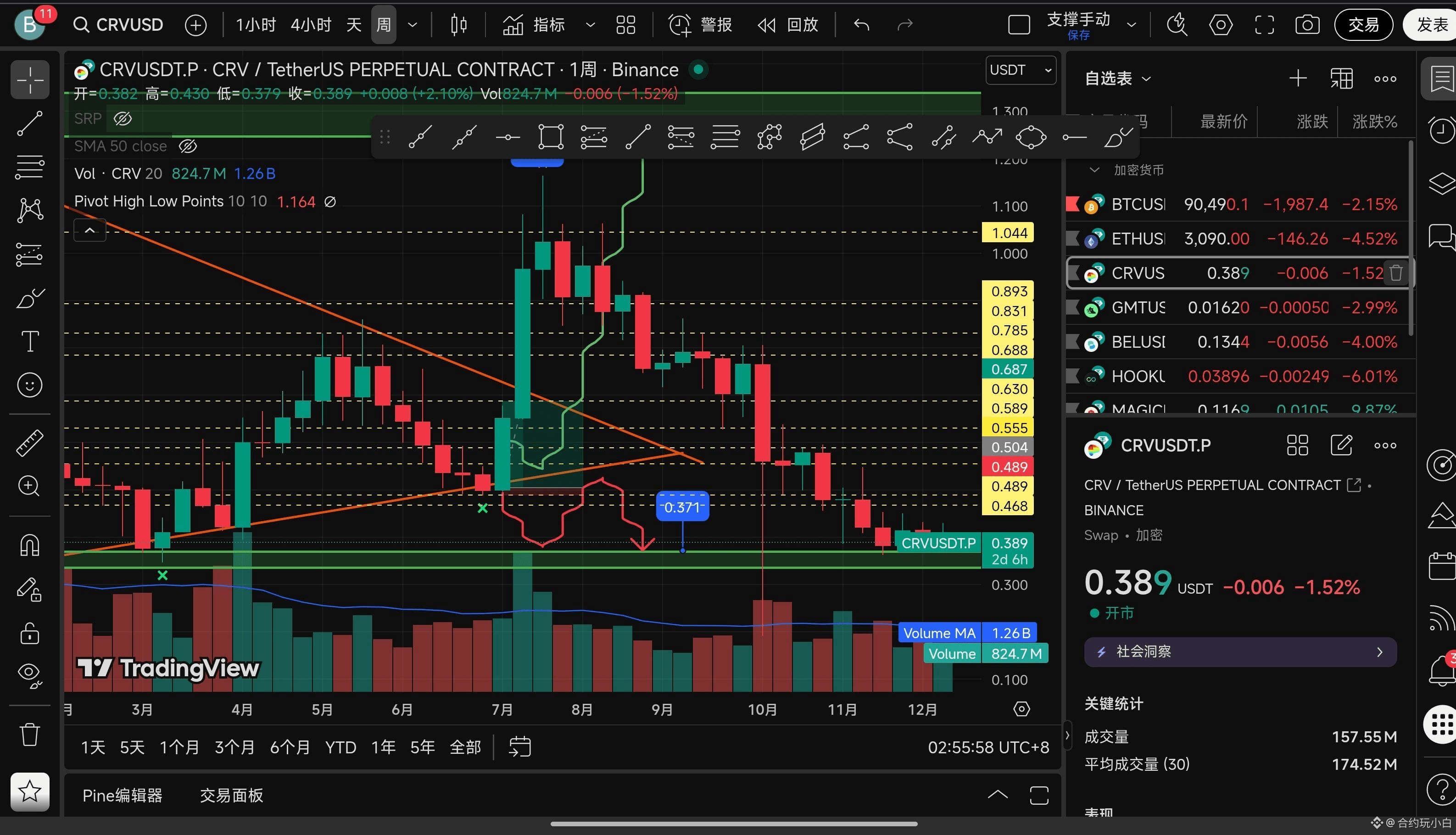Open the favorites star toolbar button
This screenshot has width=1456, height=835.
[x=30, y=792]
